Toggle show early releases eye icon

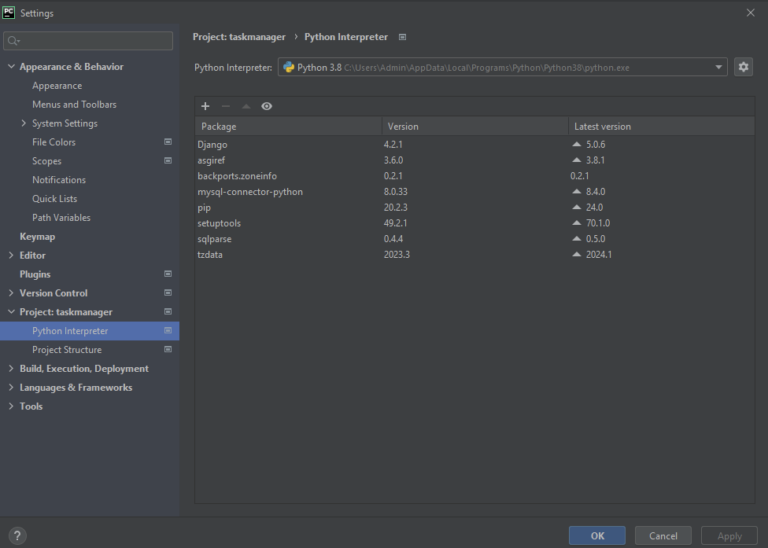coord(266,106)
